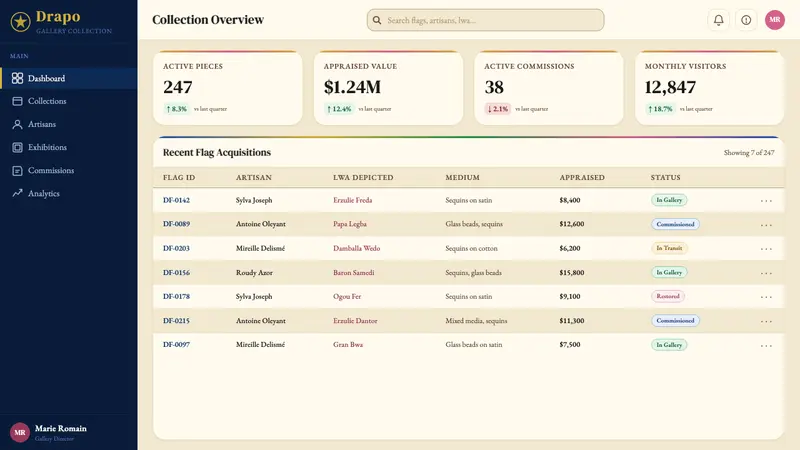800x450 pixels.
Task: Select the Artisans person icon
Action: coord(17,124)
